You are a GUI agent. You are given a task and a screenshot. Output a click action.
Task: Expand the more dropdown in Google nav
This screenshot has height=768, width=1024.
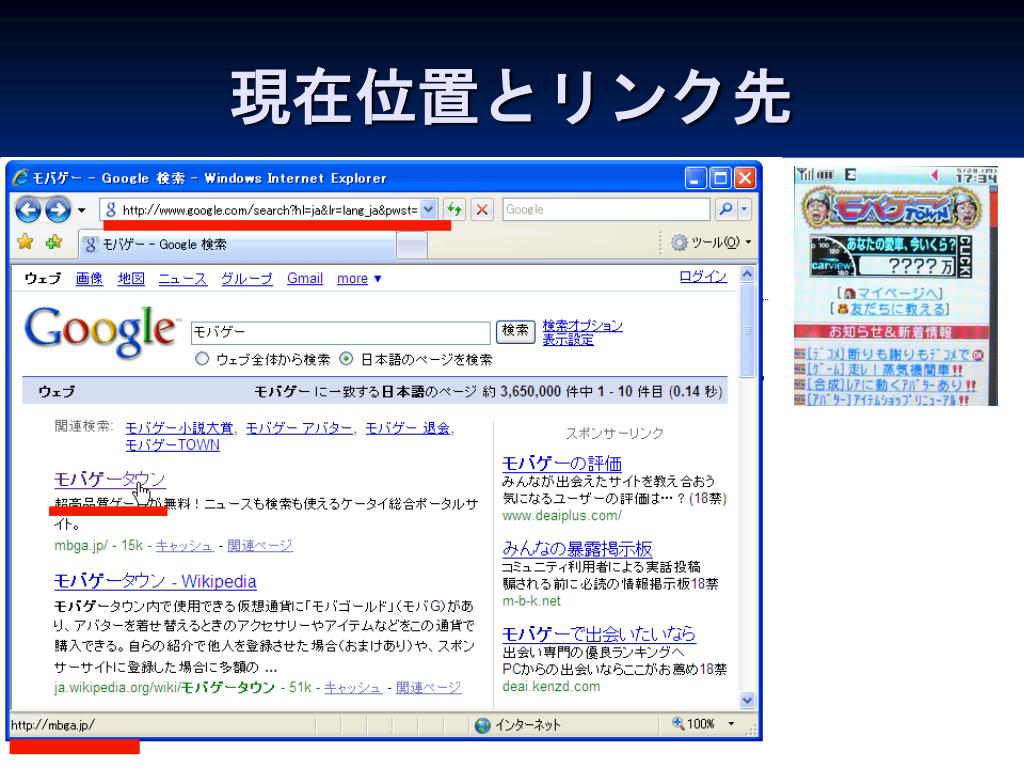[359, 279]
